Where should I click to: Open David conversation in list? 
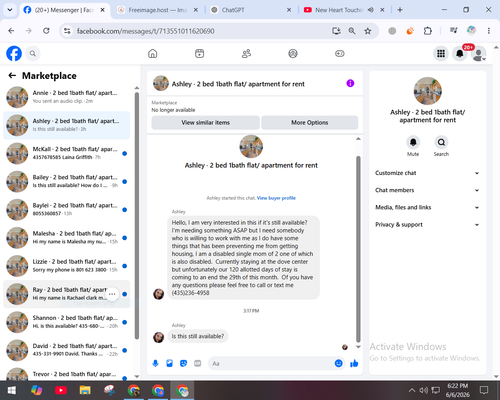point(67,350)
